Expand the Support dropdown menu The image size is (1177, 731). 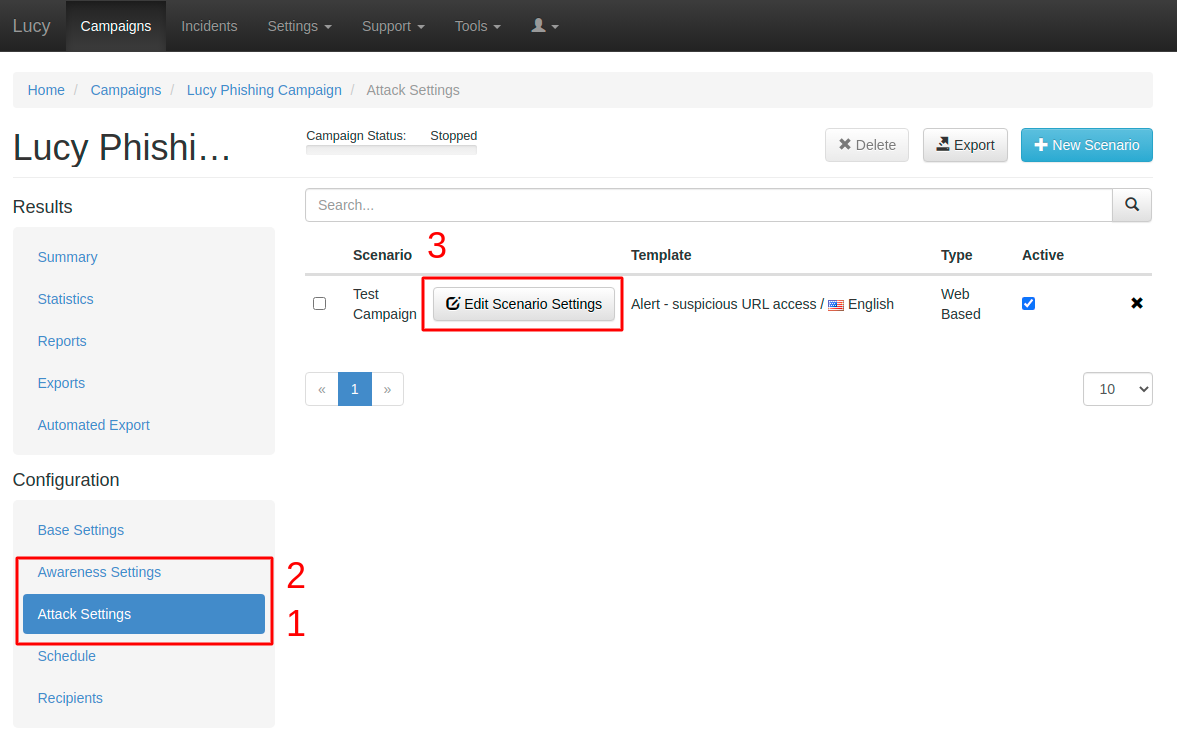[393, 26]
